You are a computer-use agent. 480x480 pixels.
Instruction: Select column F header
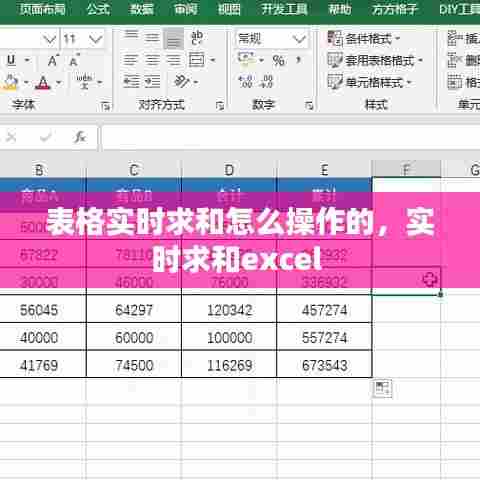pos(406,169)
